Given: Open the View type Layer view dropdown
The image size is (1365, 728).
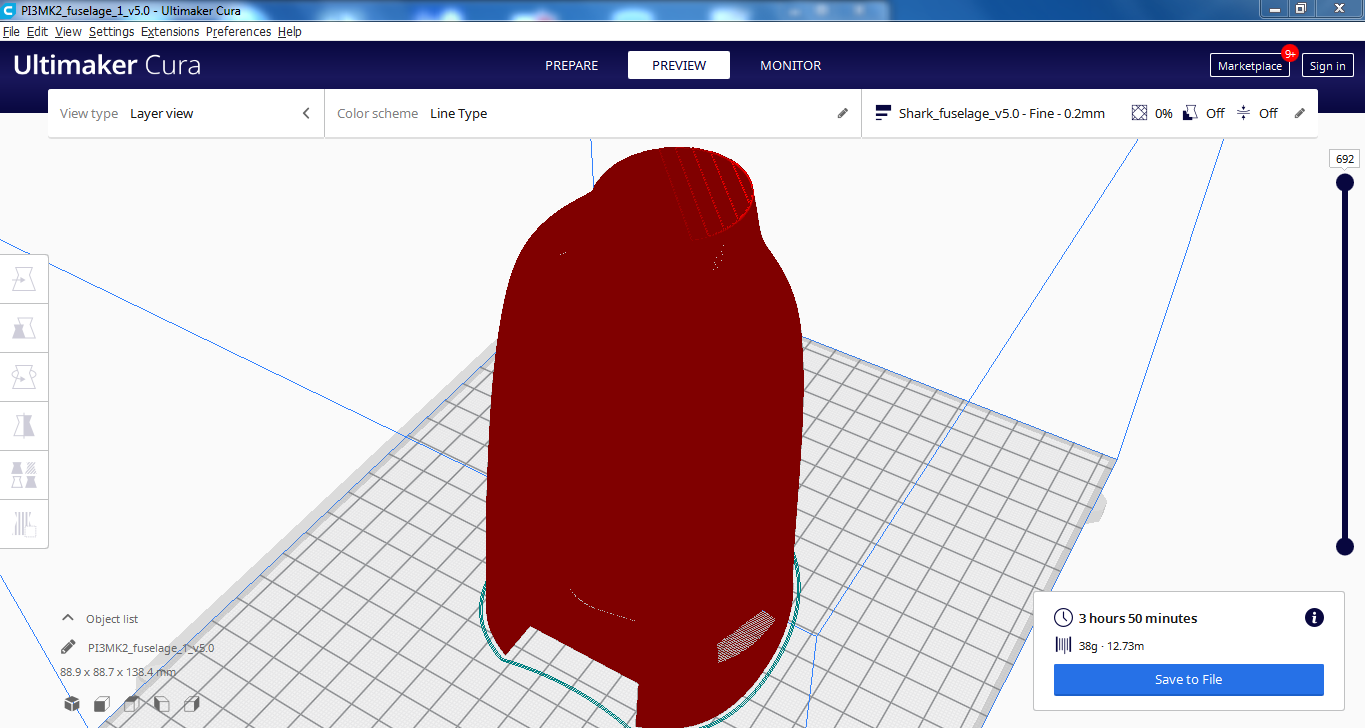Looking at the screenshot, I should 186,114.
